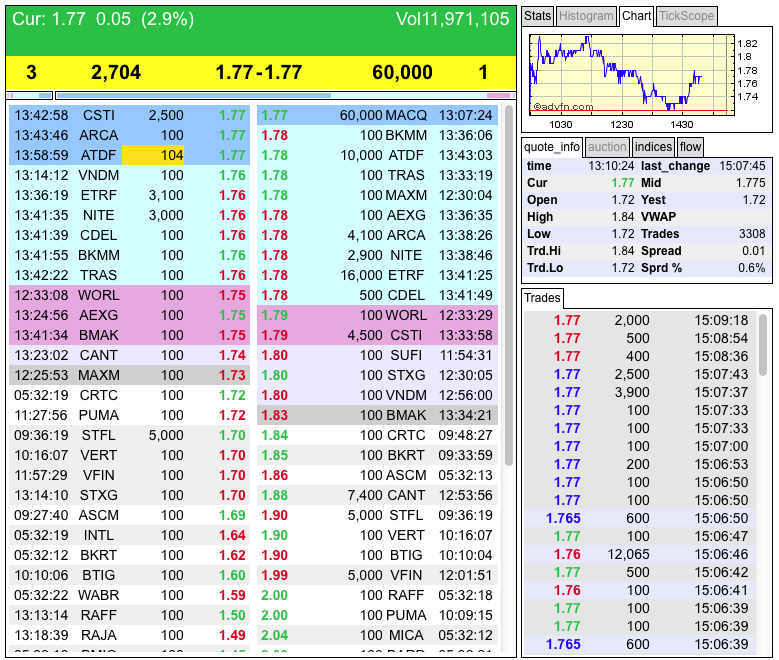
Task: Select the BKMM offer at 13:36:06
Action: coord(378,135)
